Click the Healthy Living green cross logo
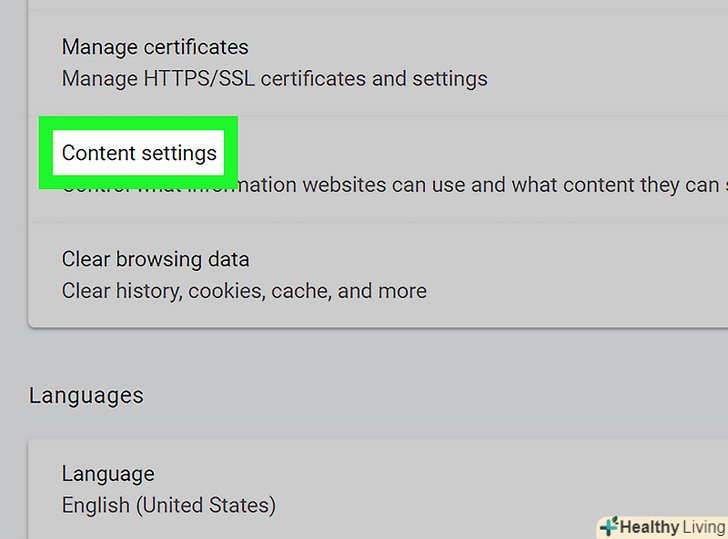Screen dimensions: 728x539 pyautogui.click(x=608, y=527)
